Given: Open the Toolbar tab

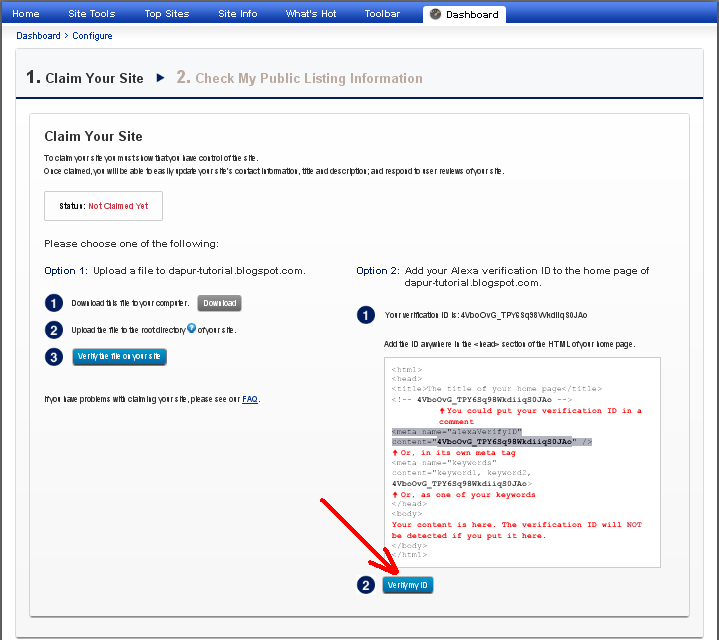Looking at the screenshot, I should 382,14.
